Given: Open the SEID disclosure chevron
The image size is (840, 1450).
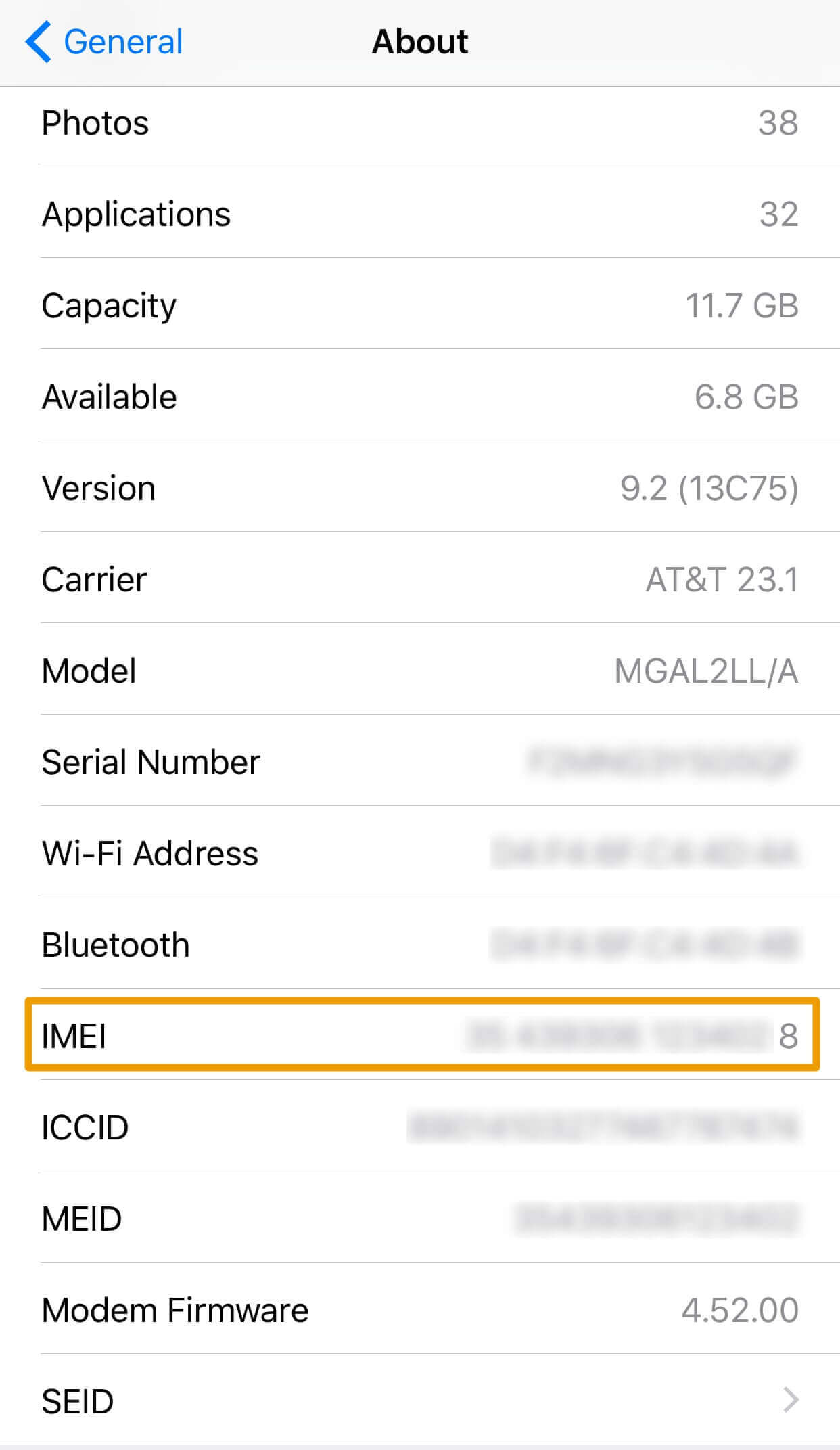Looking at the screenshot, I should [x=791, y=1400].
